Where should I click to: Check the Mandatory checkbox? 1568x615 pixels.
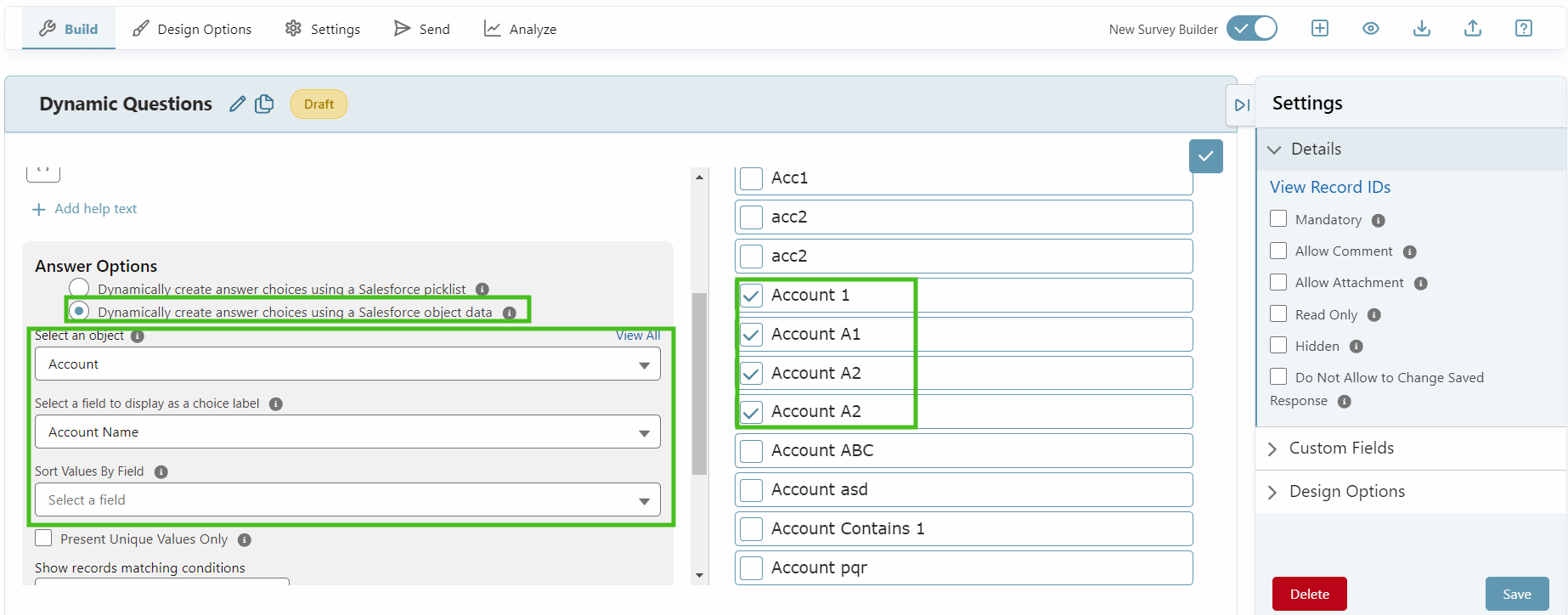click(1278, 218)
